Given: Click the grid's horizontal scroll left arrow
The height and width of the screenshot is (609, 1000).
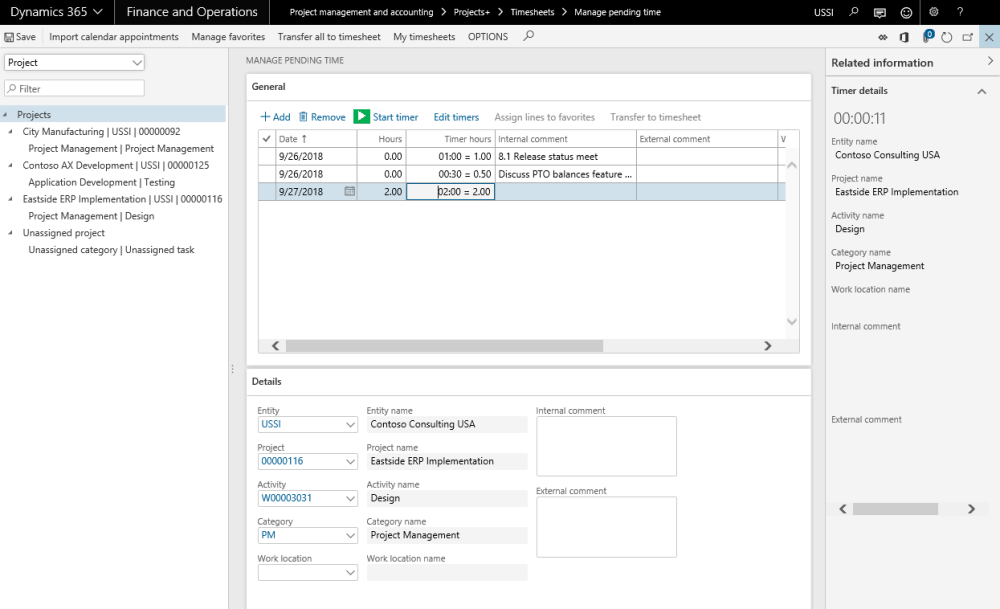Looking at the screenshot, I should (276, 346).
